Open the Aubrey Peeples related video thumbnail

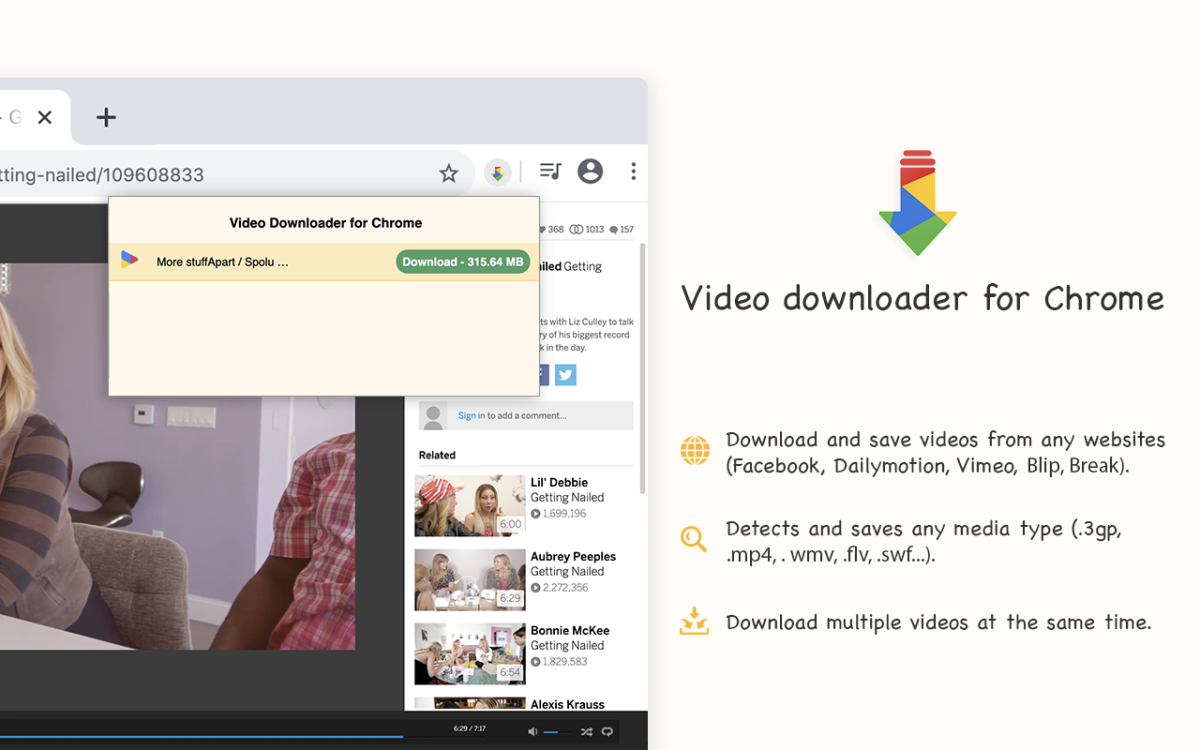point(469,579)
